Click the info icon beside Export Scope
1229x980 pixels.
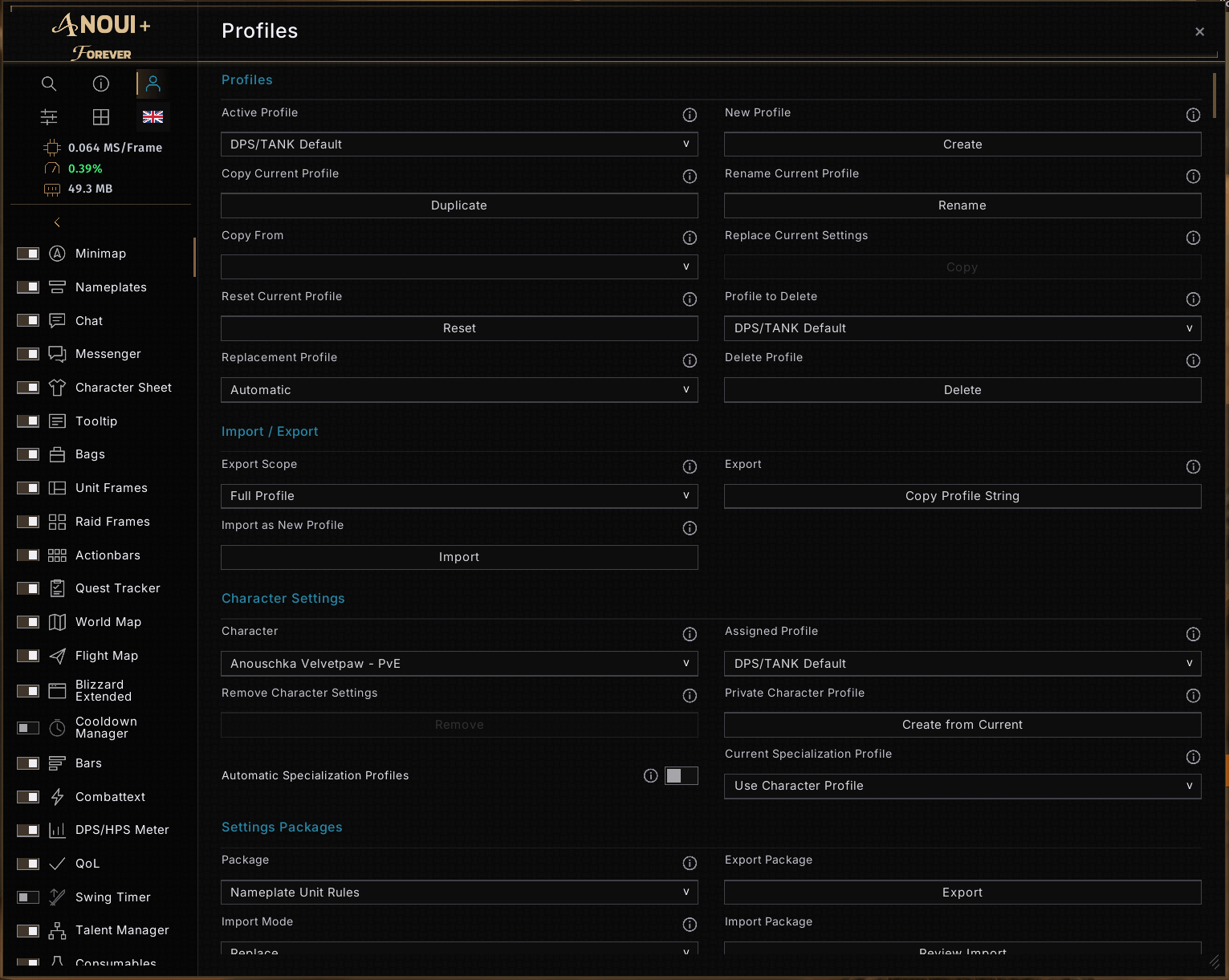tap(690, 466)
